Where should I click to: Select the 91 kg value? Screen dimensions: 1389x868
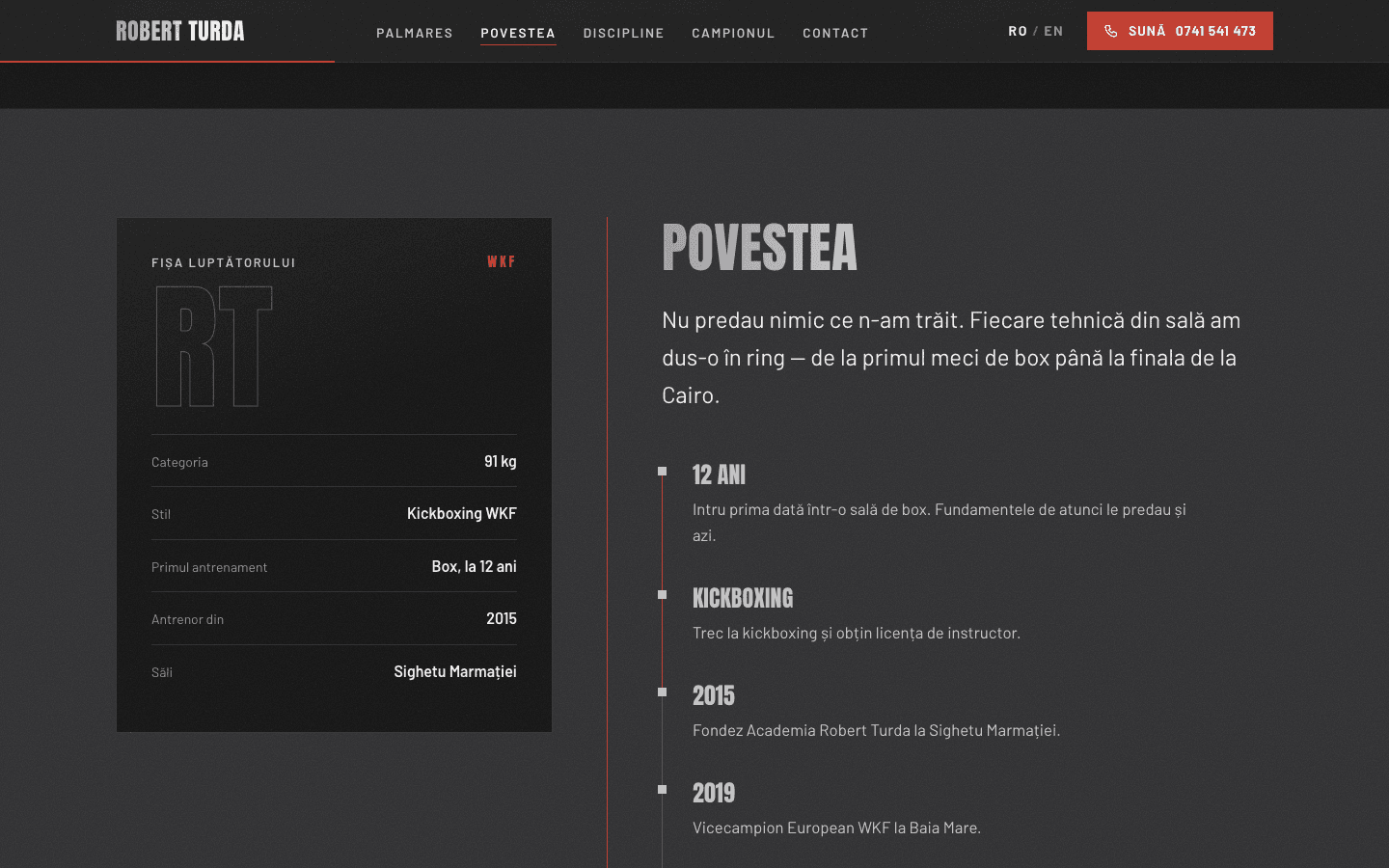point(501,461)
